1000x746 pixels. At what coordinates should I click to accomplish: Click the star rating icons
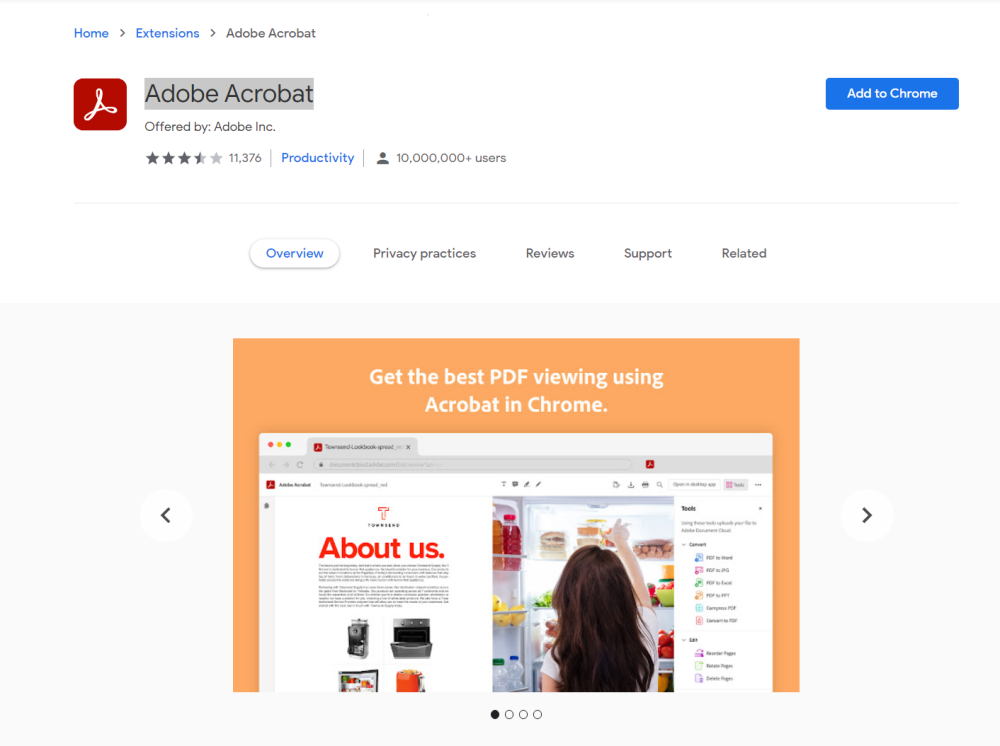[184, 158]
